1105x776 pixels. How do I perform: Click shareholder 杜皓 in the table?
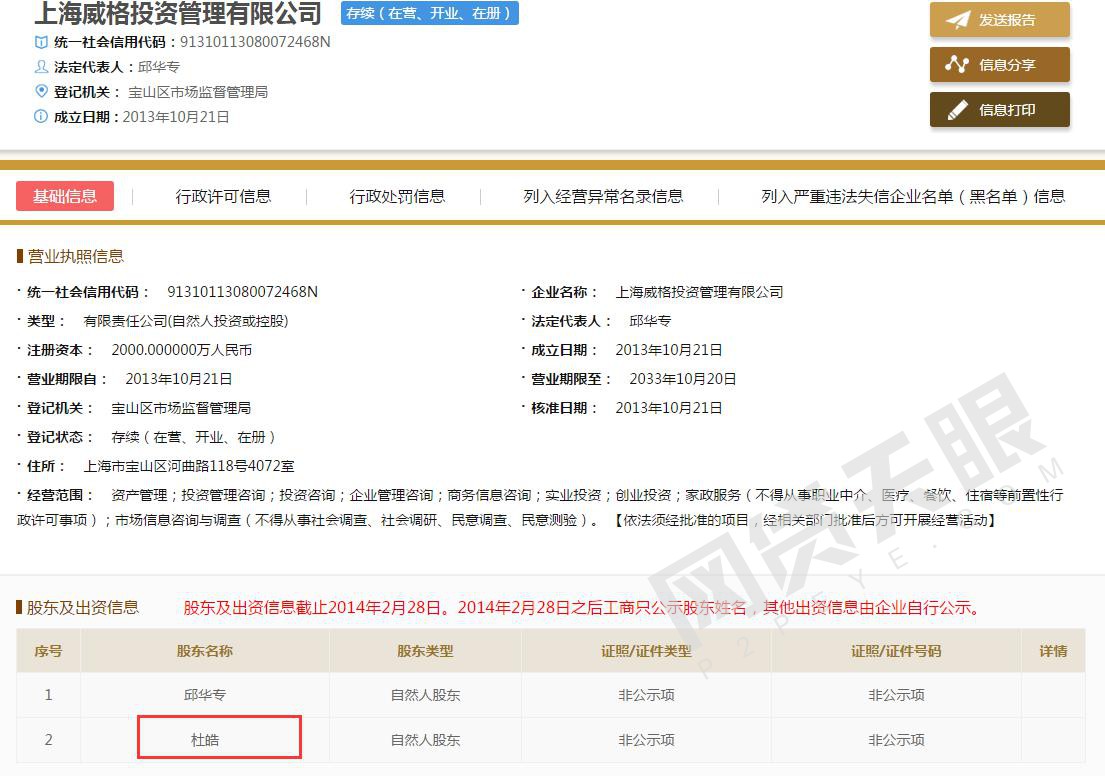pyautogui.click(x=204, y=739)
